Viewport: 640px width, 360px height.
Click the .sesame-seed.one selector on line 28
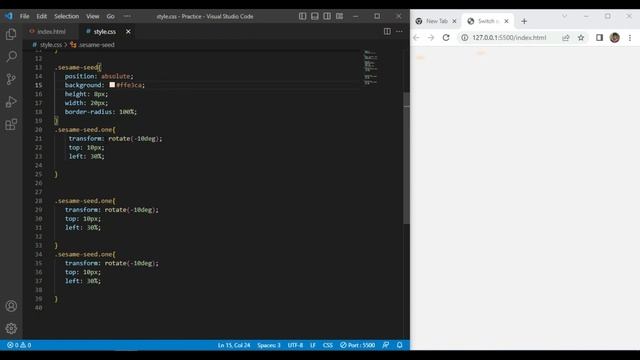(x=85, y=201)
